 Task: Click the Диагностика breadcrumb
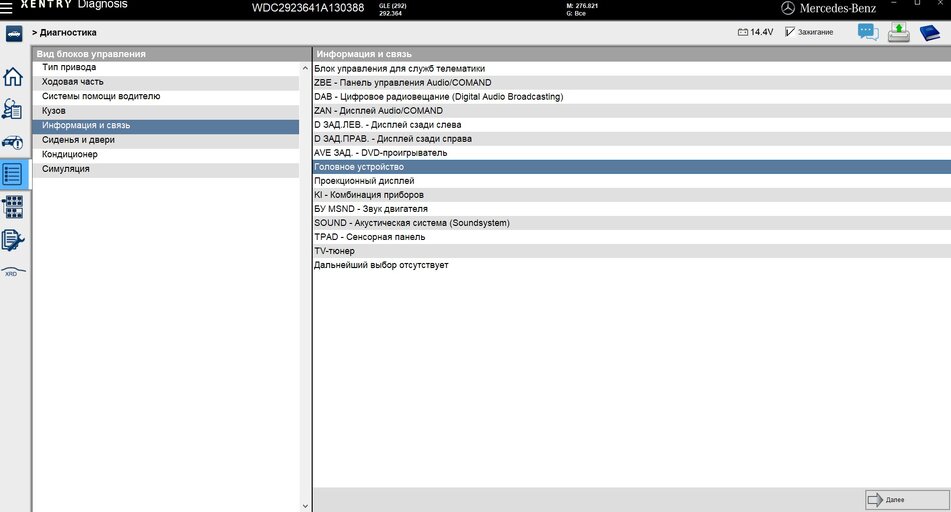[68, 33]
